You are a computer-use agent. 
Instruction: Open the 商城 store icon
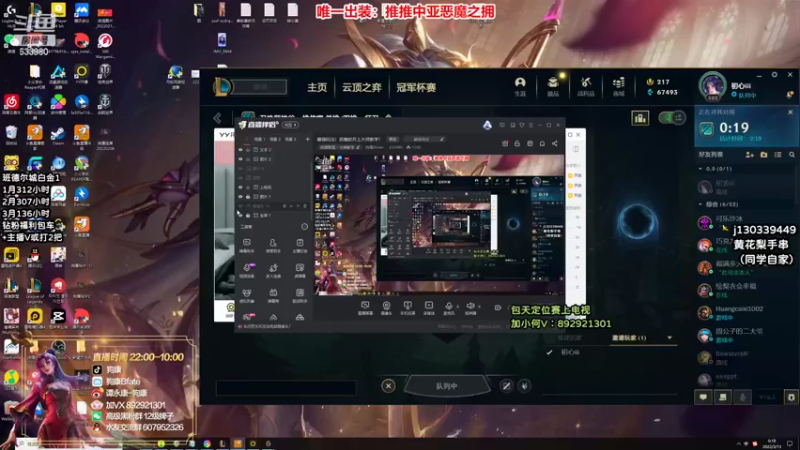click(618, 86)
